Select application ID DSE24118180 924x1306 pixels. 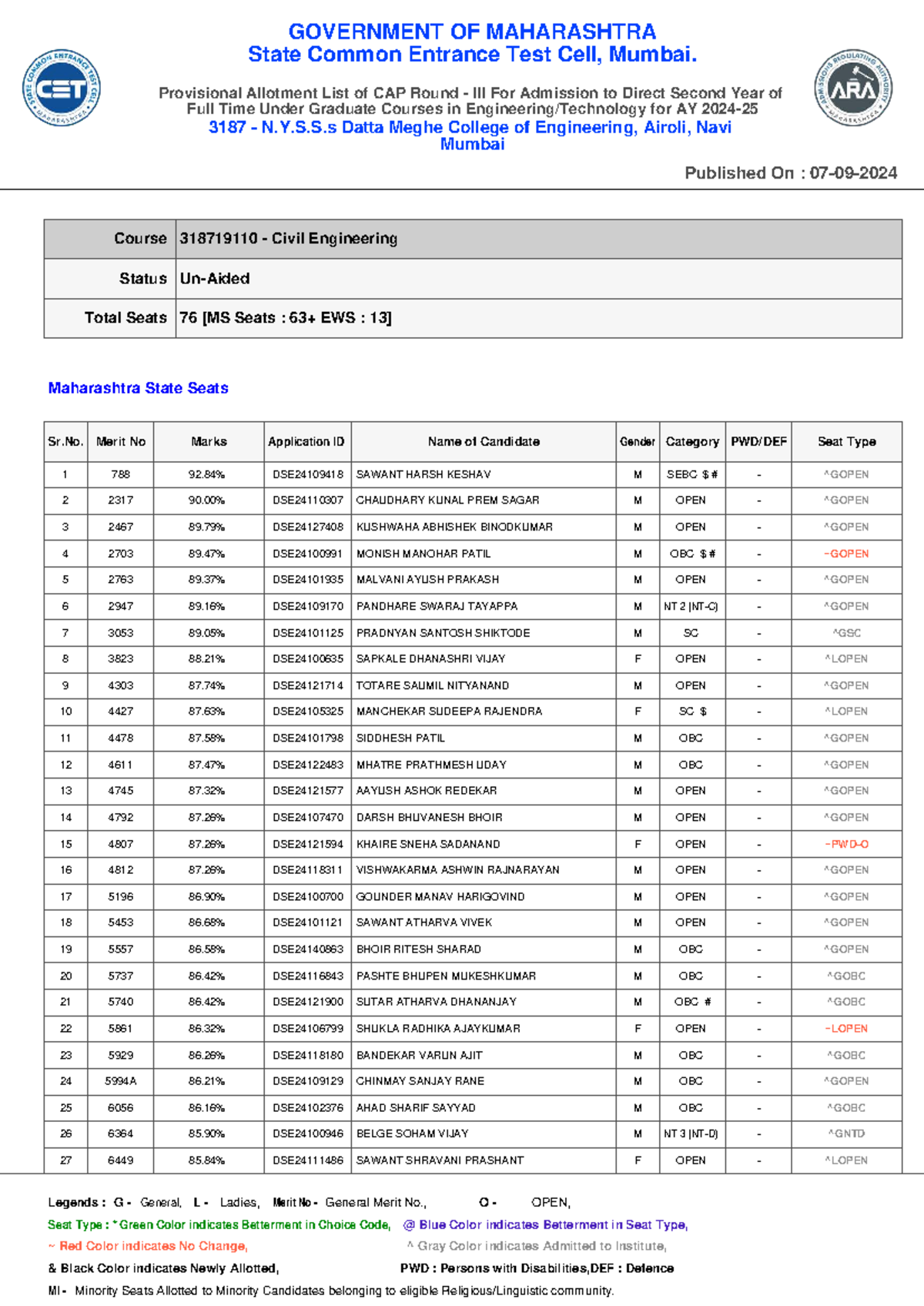308,1056
